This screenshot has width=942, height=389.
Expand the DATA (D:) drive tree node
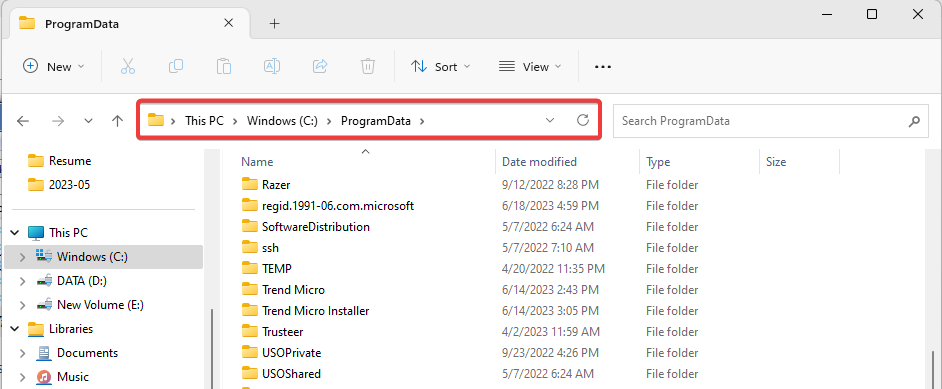coord(22,281)
